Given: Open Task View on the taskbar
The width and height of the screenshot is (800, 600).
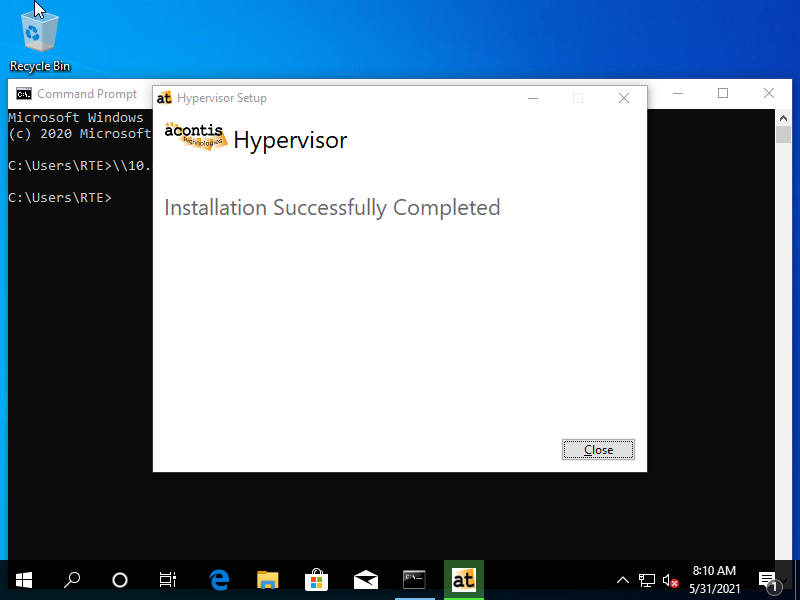Looking at the screenshot, I should click(x=168, y=580).
